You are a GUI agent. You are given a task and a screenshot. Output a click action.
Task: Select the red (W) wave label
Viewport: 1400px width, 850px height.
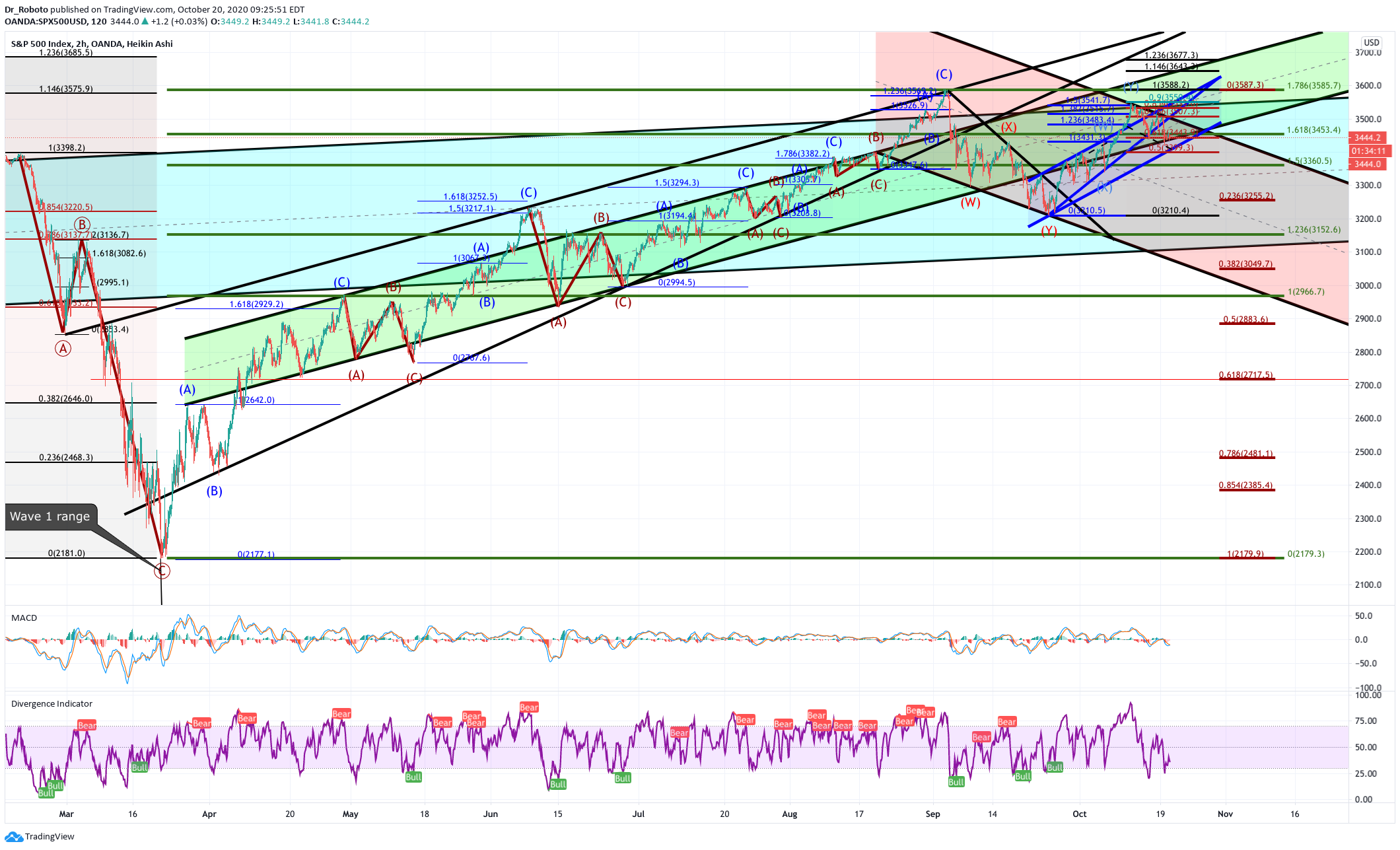coord(970,203)
